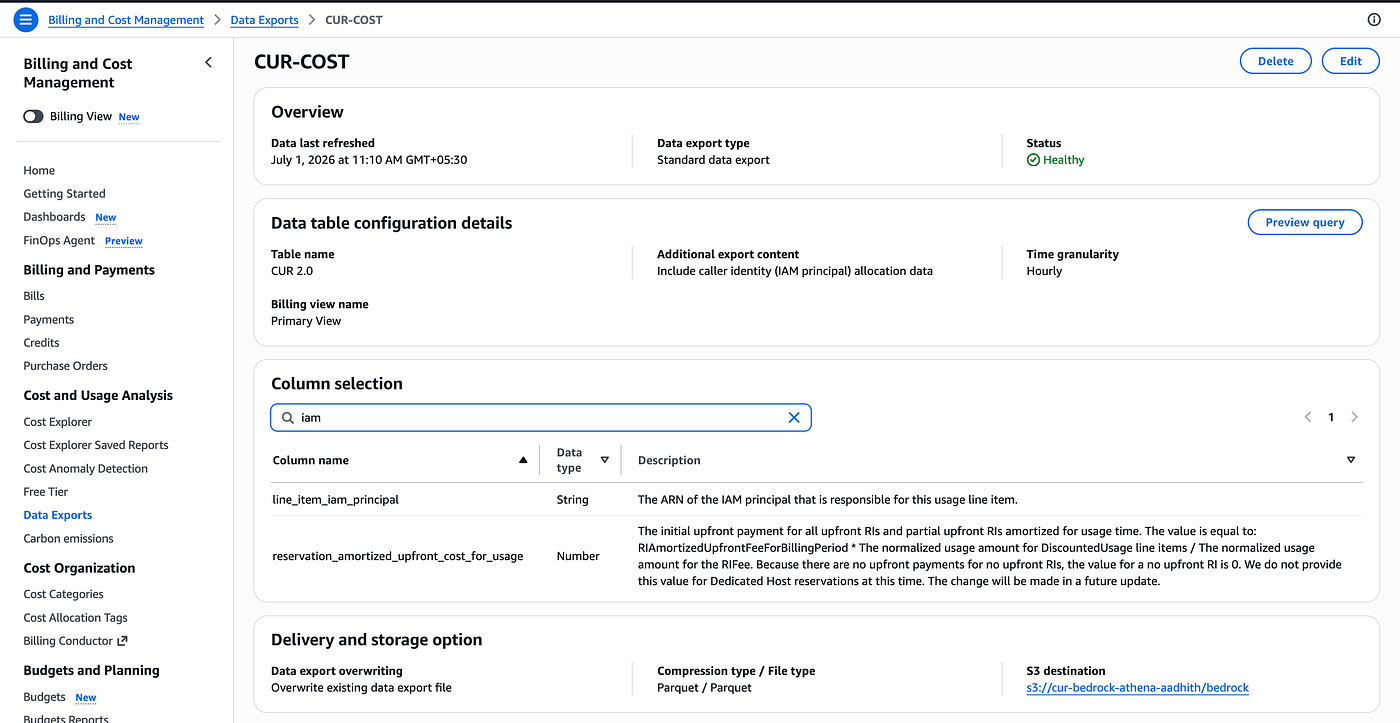Click the Data type header label
The width and height of the screenshot is (1400, 723).
point(570,460)
